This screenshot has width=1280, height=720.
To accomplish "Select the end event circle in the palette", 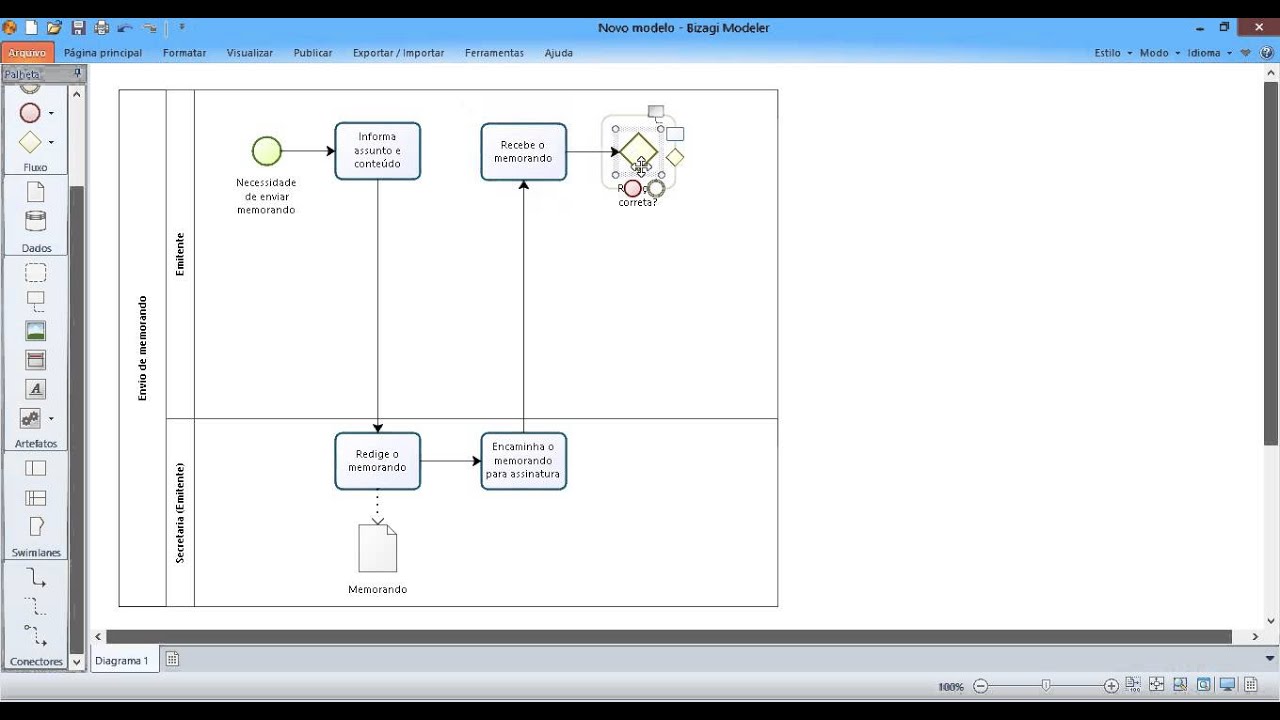I will pos(30,113).
